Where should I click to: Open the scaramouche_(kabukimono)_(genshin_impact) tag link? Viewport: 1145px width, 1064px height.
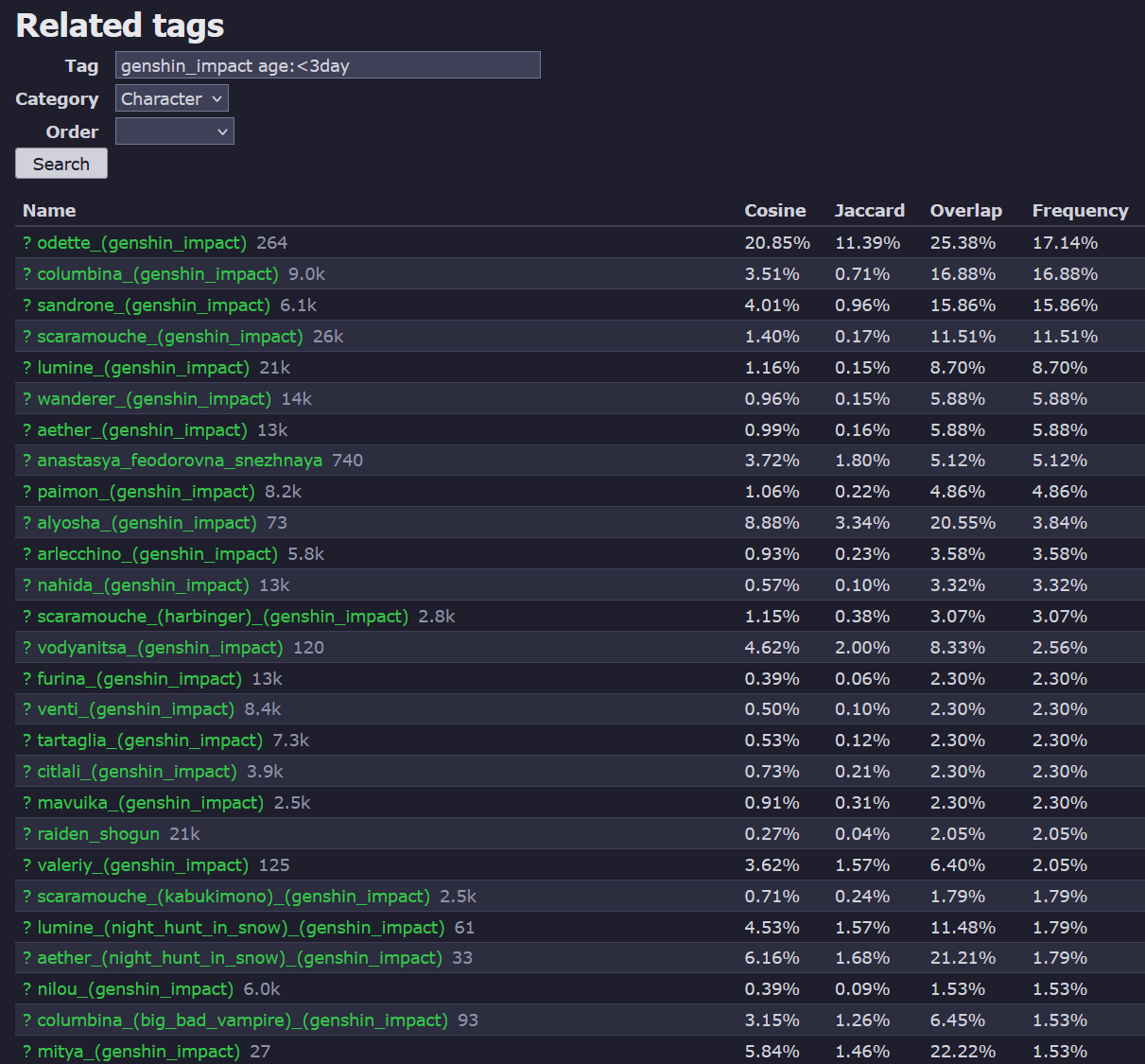click(x=234, y=897)
